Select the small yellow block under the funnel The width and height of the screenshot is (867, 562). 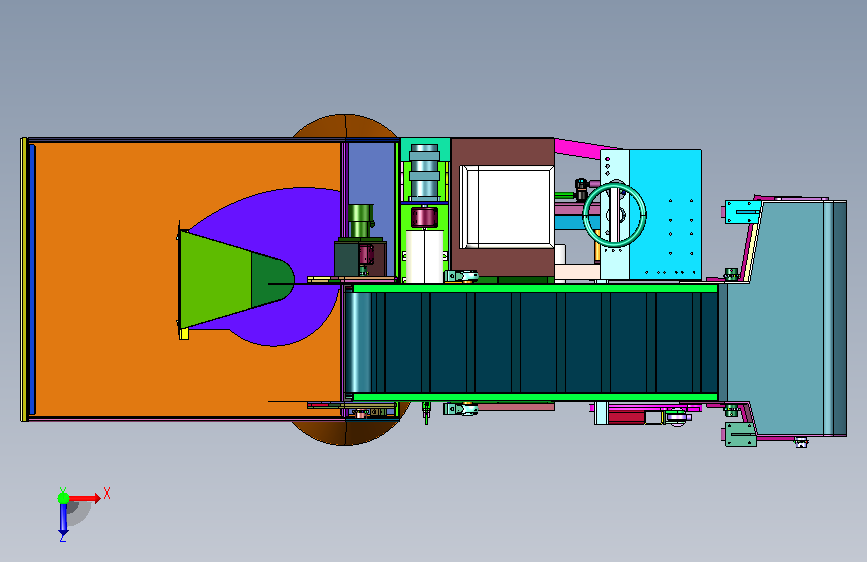(184, 334)
